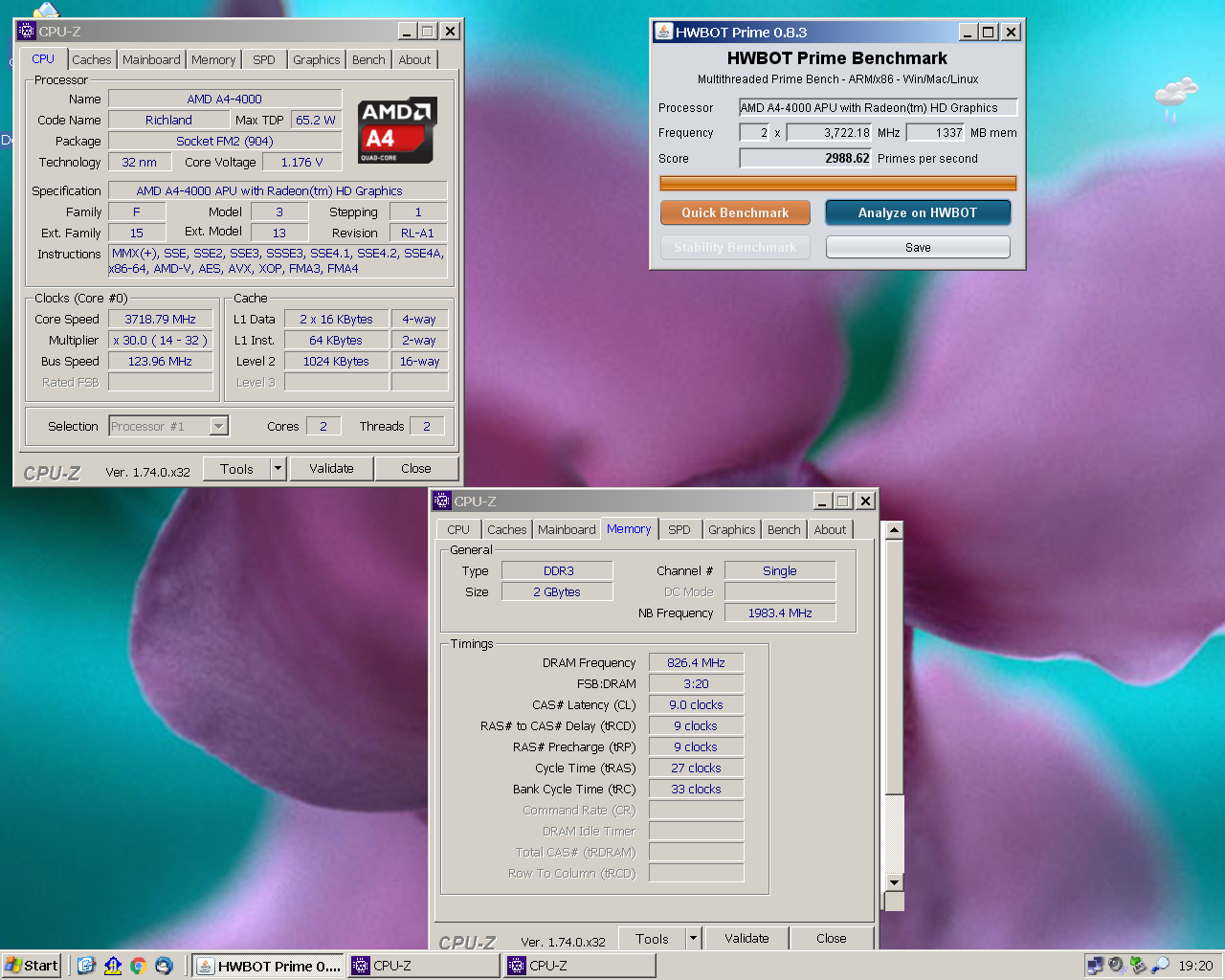The height and width of the screenshot is (980, 1225).
Task: Open SPD tab in CPU-Z processor window
Action: [x=264, y=59]
